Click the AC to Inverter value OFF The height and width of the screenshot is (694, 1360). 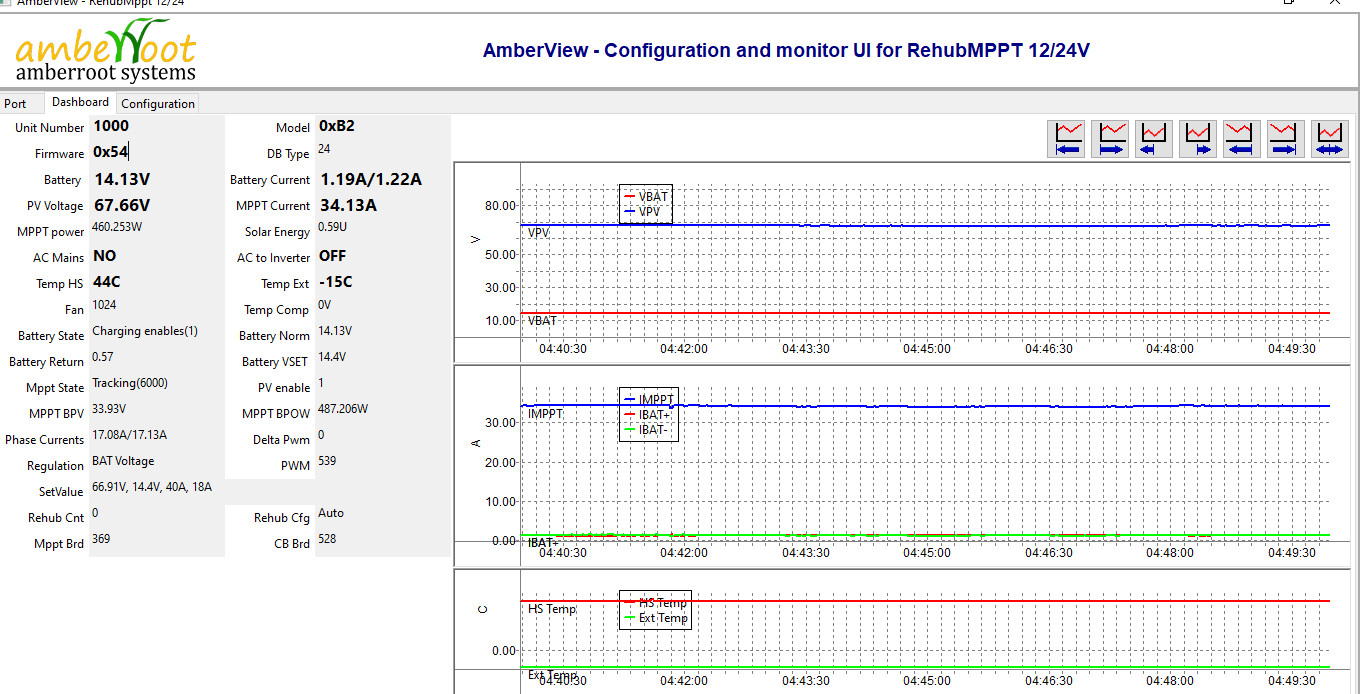tap(333, 256)
